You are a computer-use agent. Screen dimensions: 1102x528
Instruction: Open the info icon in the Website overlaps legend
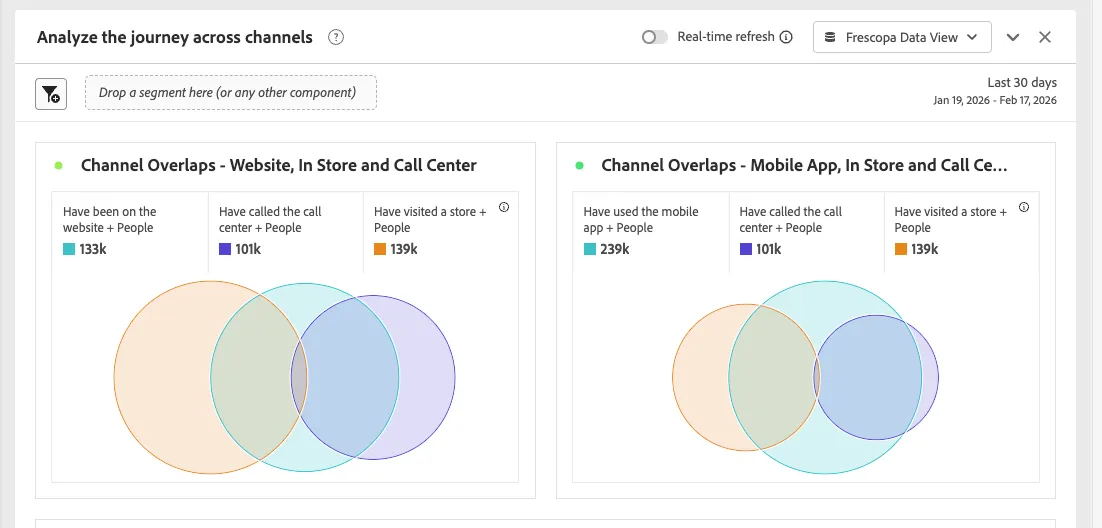[504, 207]
